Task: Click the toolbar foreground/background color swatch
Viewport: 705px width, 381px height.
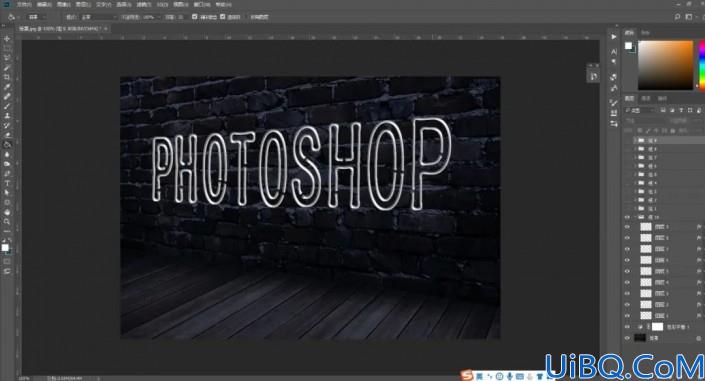Action: click(5, 248)
